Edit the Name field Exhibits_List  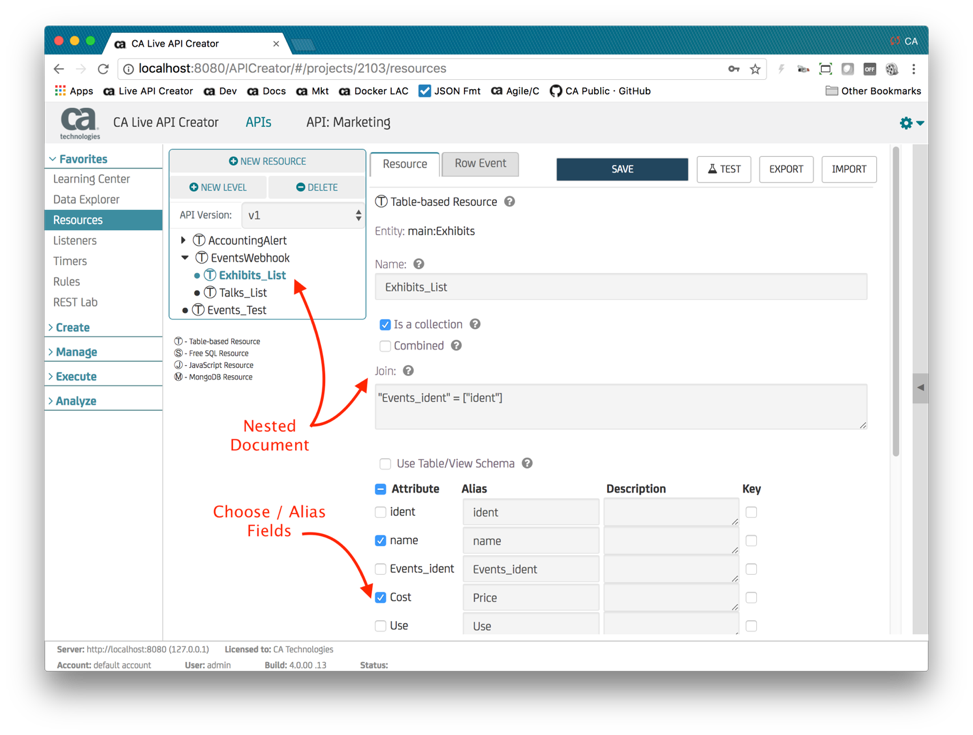click(621, 287)
